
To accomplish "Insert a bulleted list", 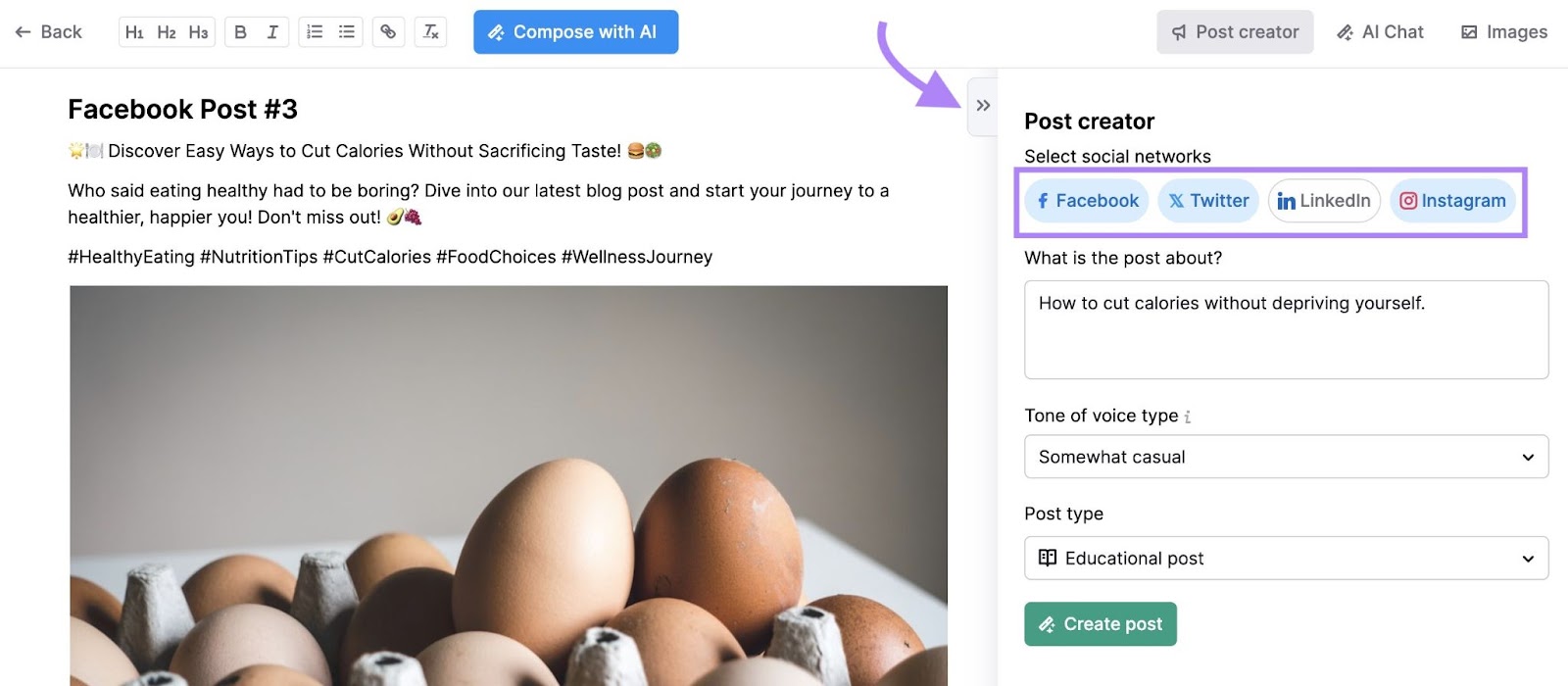I will (347, 31).
